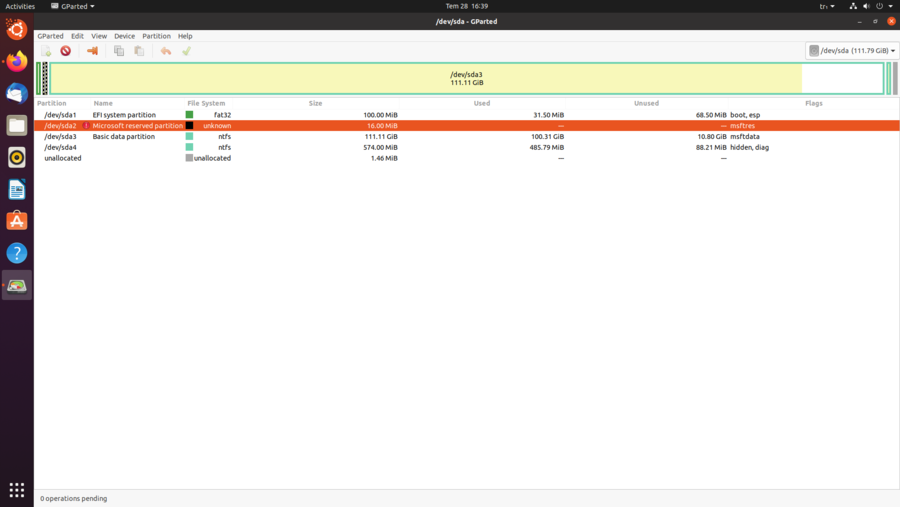
Task: Click the network icon in the top bar
Action: [853, 6]
